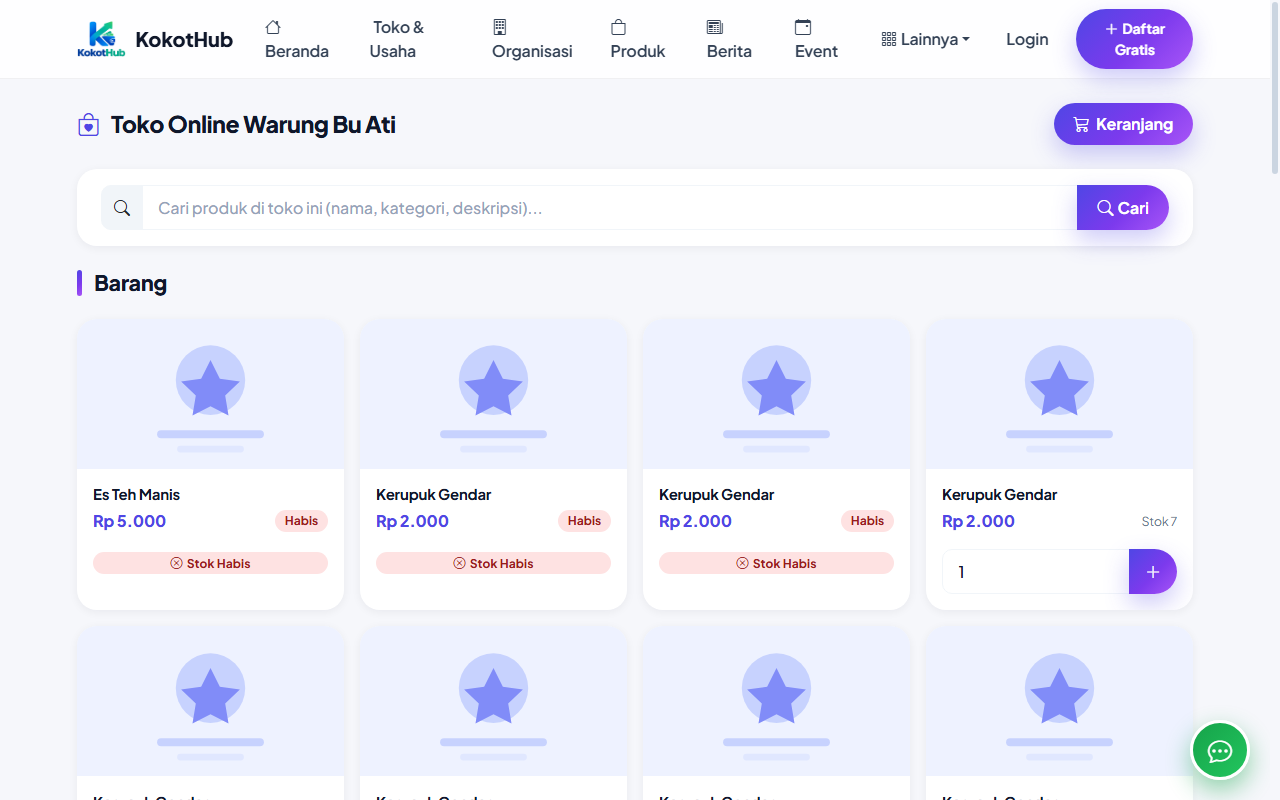Click the Login link

coord(1027,39)
